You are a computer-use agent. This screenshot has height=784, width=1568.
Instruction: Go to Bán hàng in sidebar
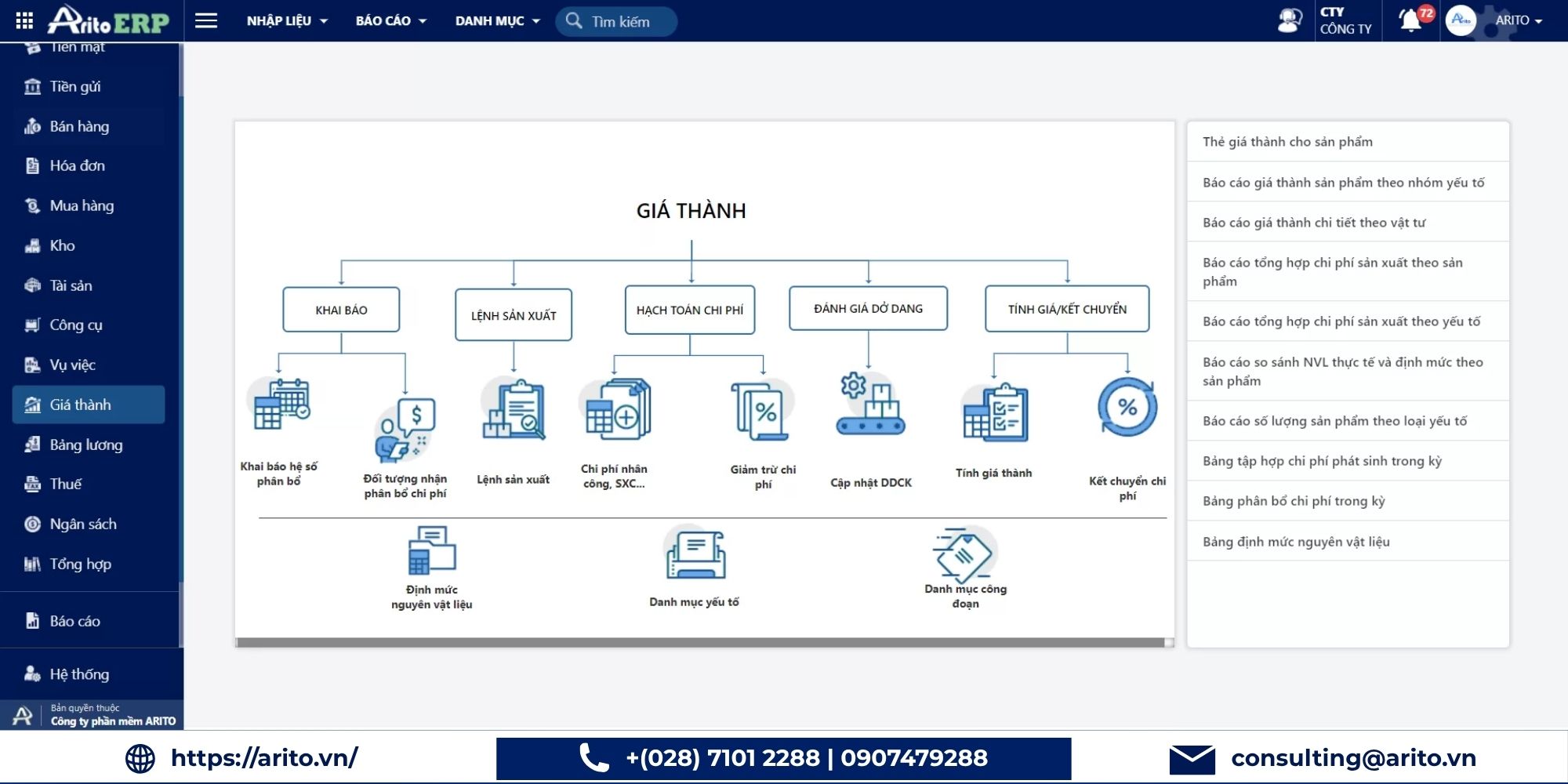(89, 126)
